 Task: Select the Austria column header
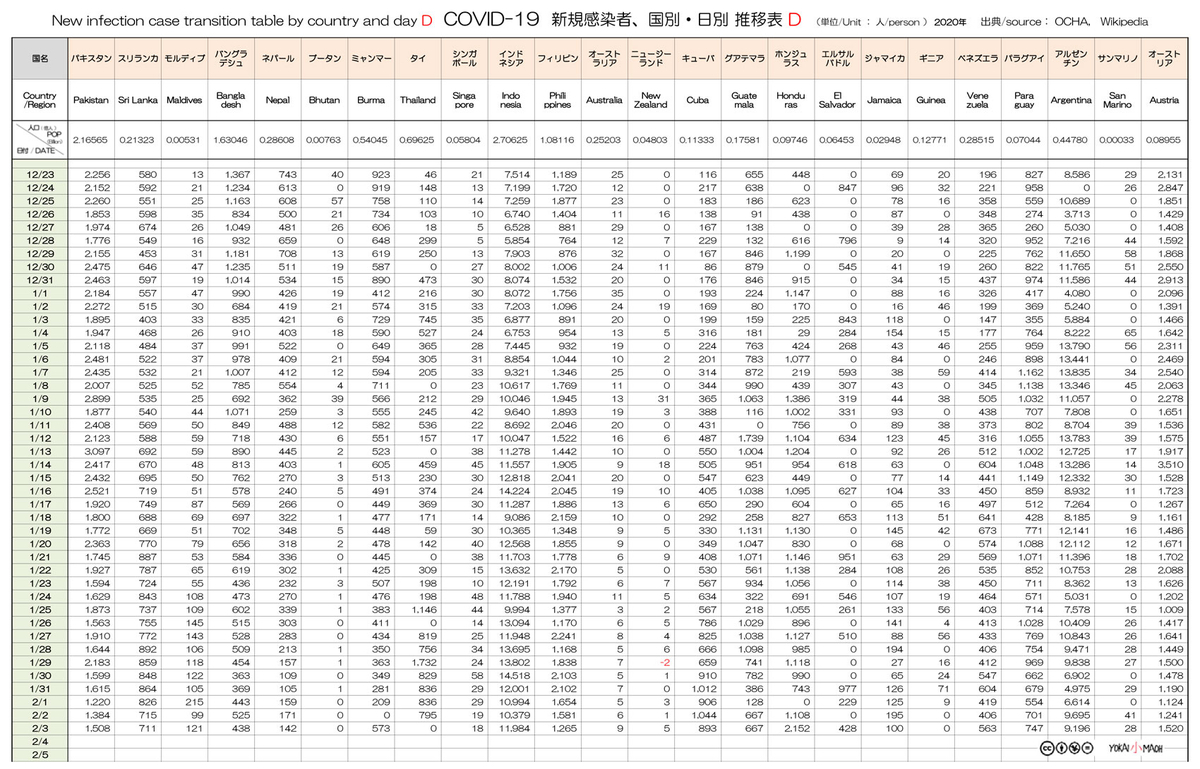click(x=1163, y=100)
